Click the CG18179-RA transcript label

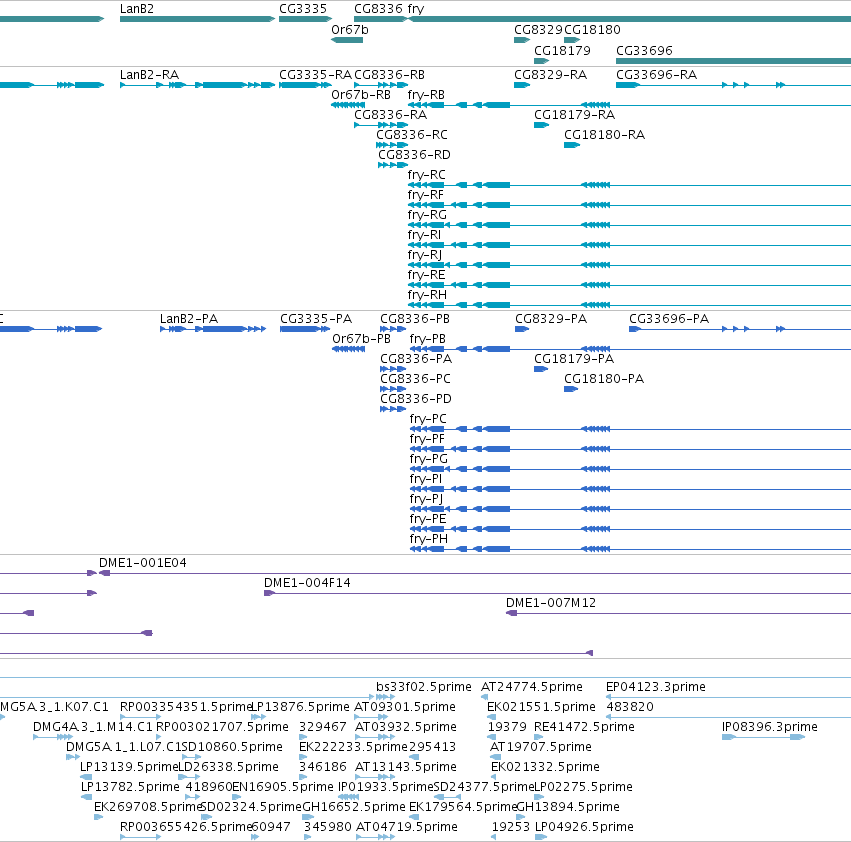[574, 115]
